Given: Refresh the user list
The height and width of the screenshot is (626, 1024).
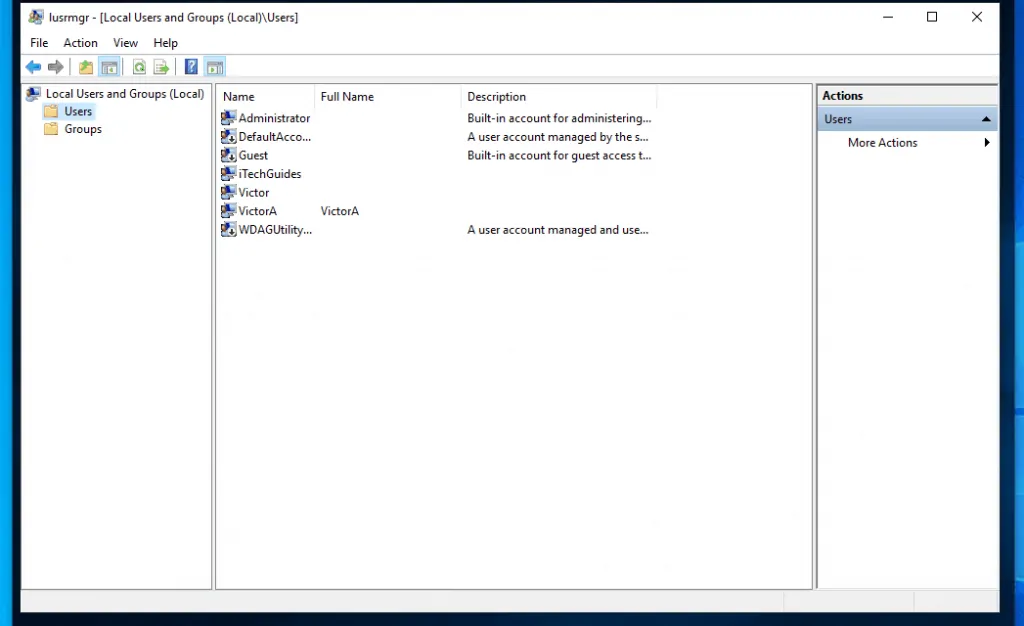Looking at the screenshot, I should tap(139, 66).
